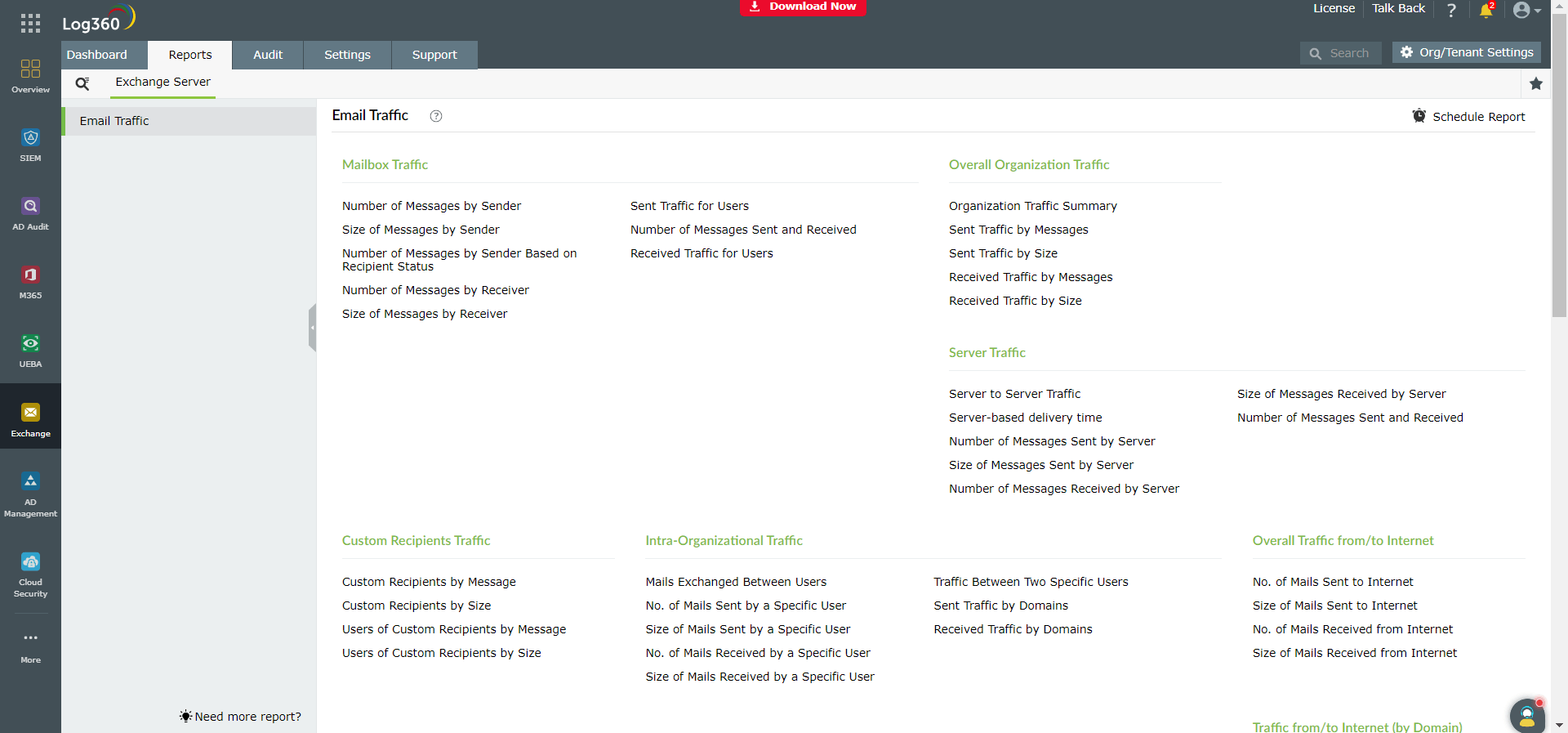1568x733 pixels.
Task: Open Size of Messages Received by Server
Action: pyautogui.click(x=1341, y=394)
